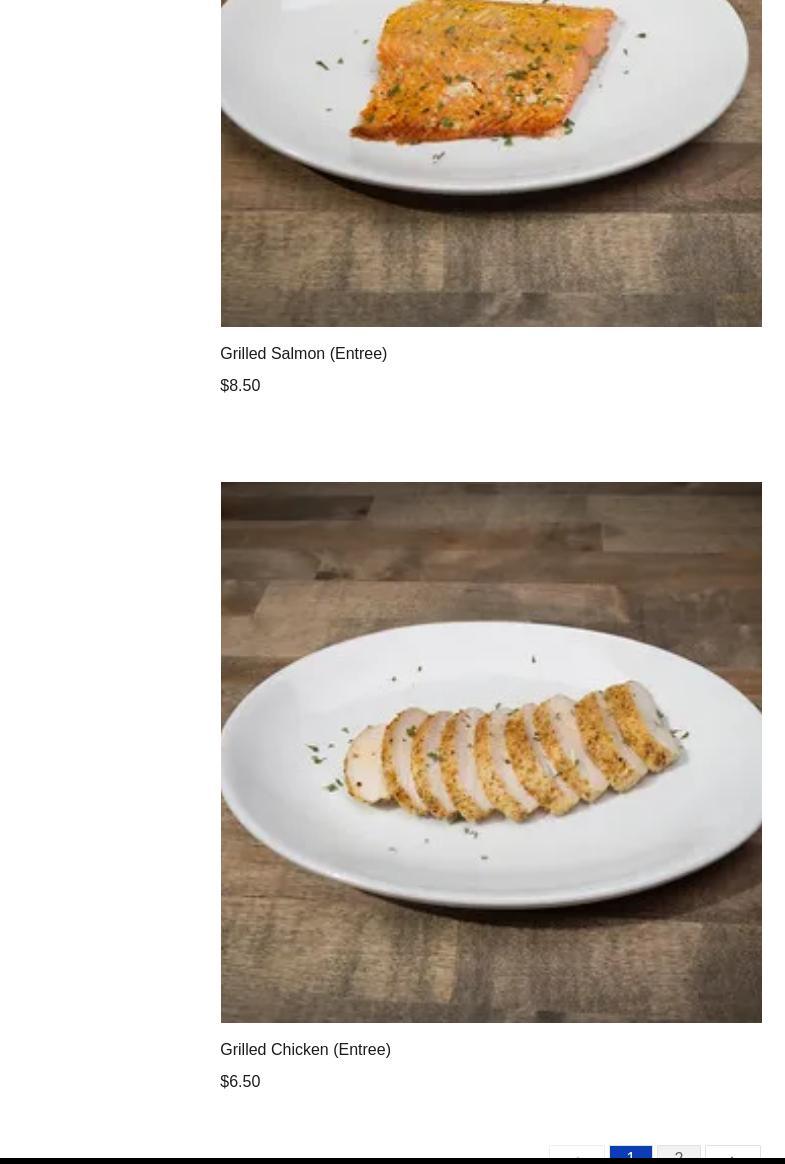The height and width of the screenshot is (1164, 785).
Task: Select the sliced chicken breast on the plate
Action: 512,753
